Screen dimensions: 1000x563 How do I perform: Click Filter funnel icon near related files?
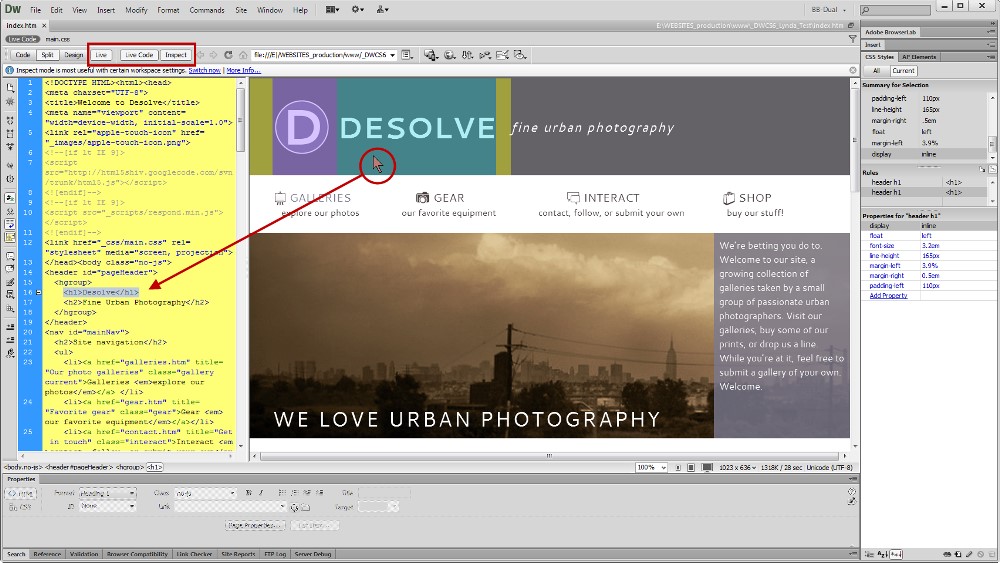point(853,39)
